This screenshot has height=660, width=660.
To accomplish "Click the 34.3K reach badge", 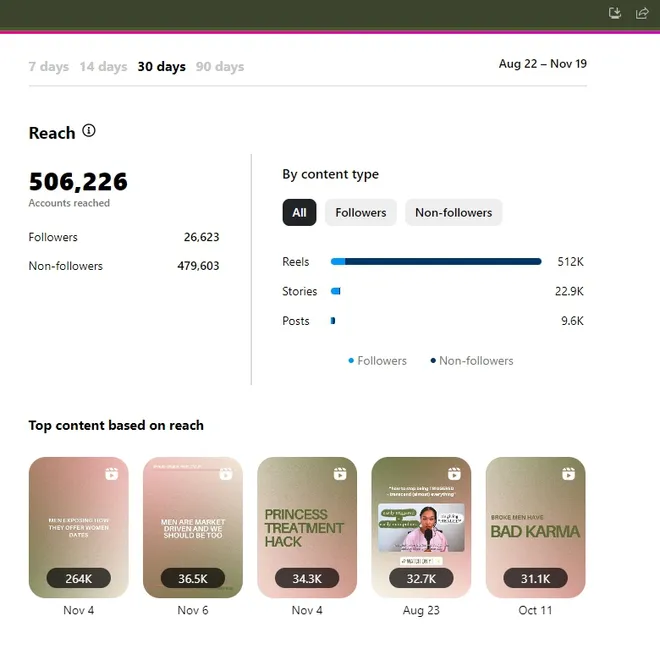I will pos(307,578).
